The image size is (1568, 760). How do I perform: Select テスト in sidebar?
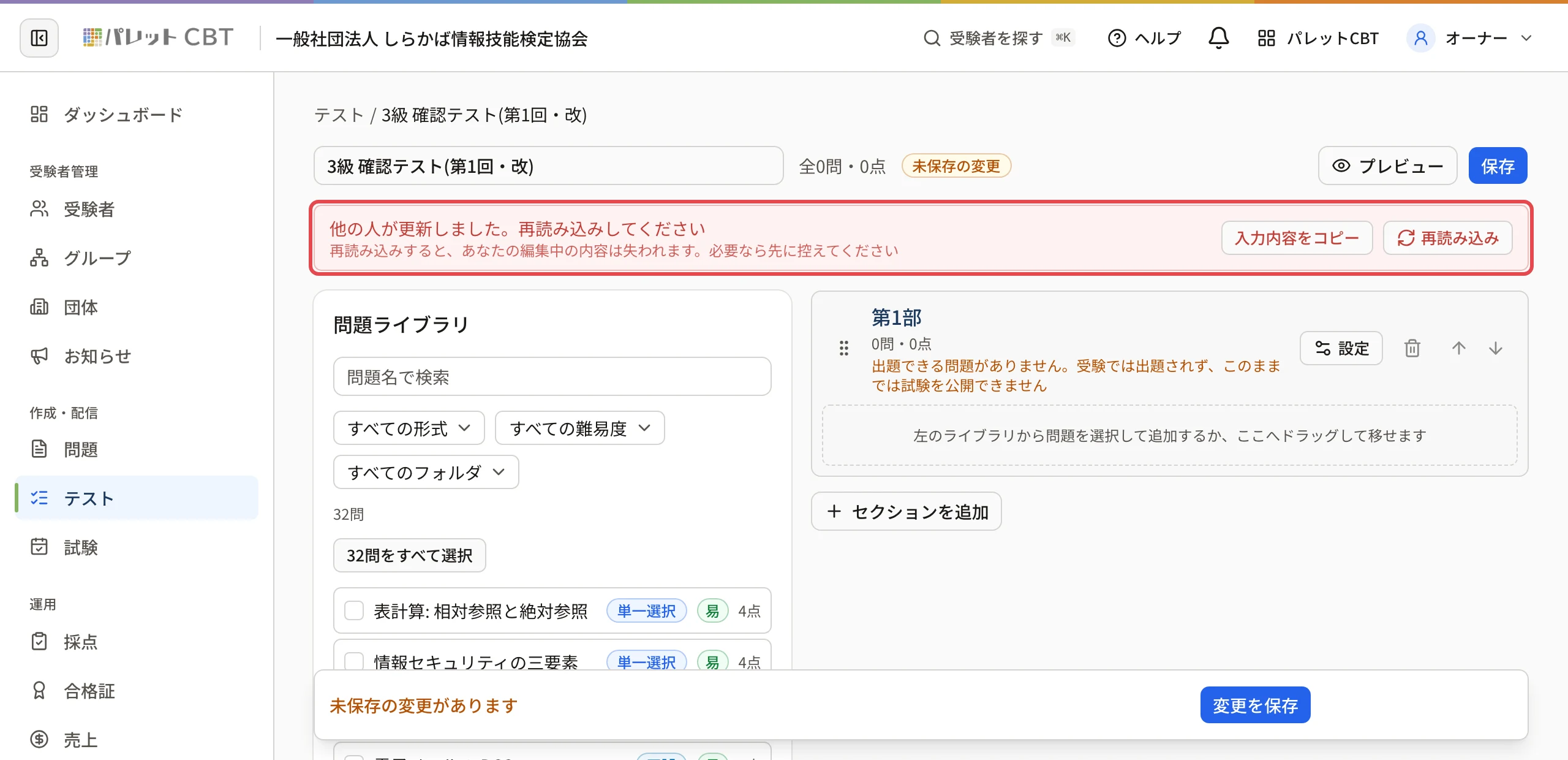click(x=137, y=498)
